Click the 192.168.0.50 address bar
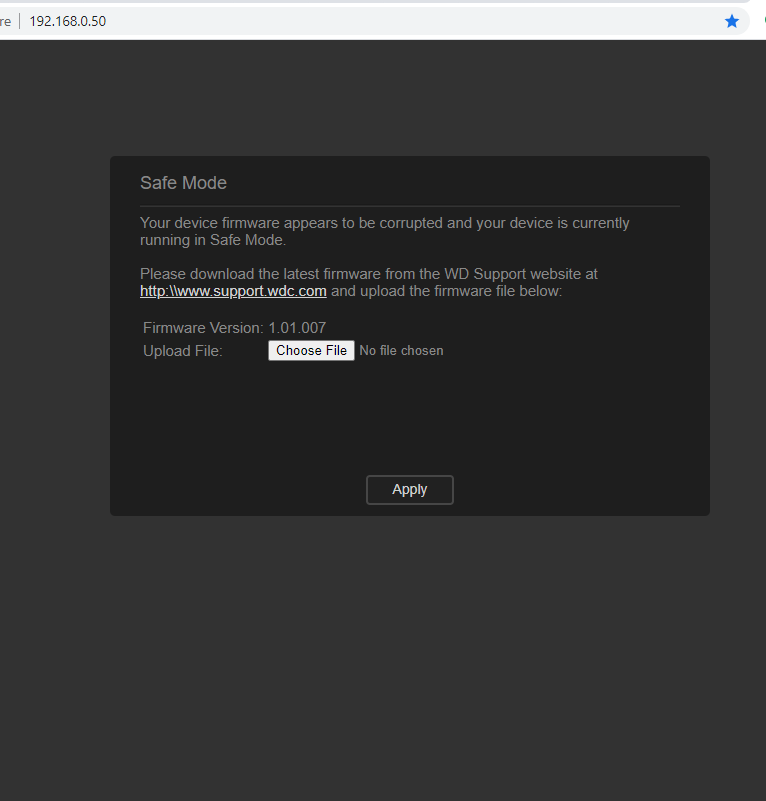766x801 pixels. (373, 21)
